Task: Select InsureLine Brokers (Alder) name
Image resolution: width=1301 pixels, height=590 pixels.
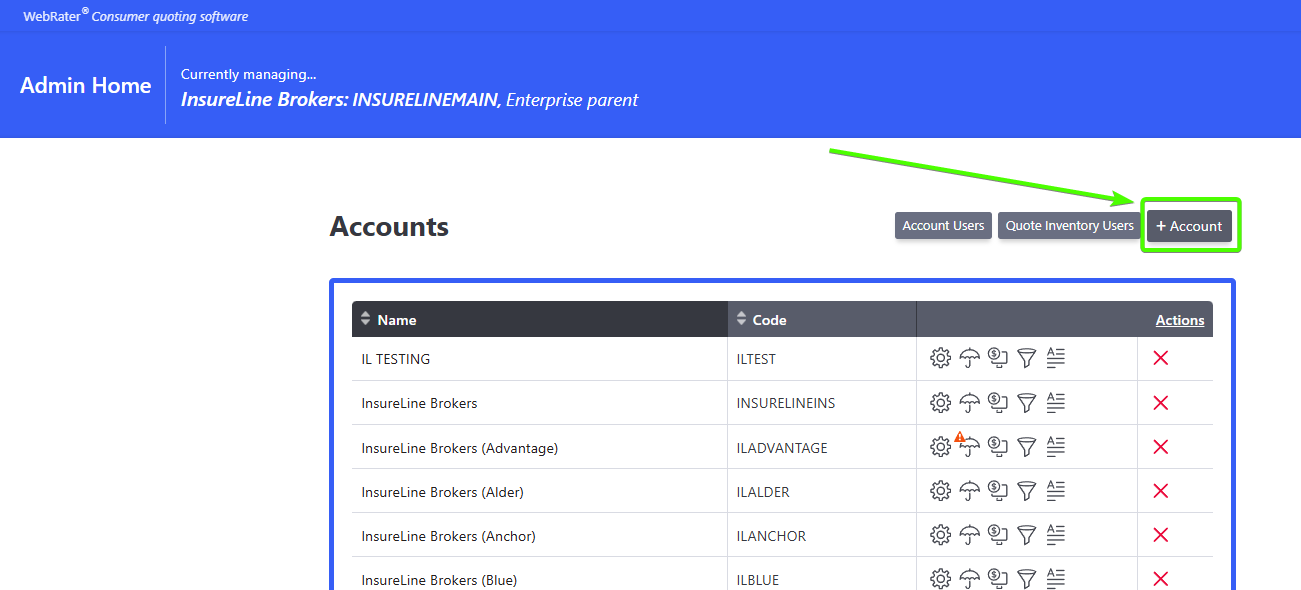Action: point(442,492)
